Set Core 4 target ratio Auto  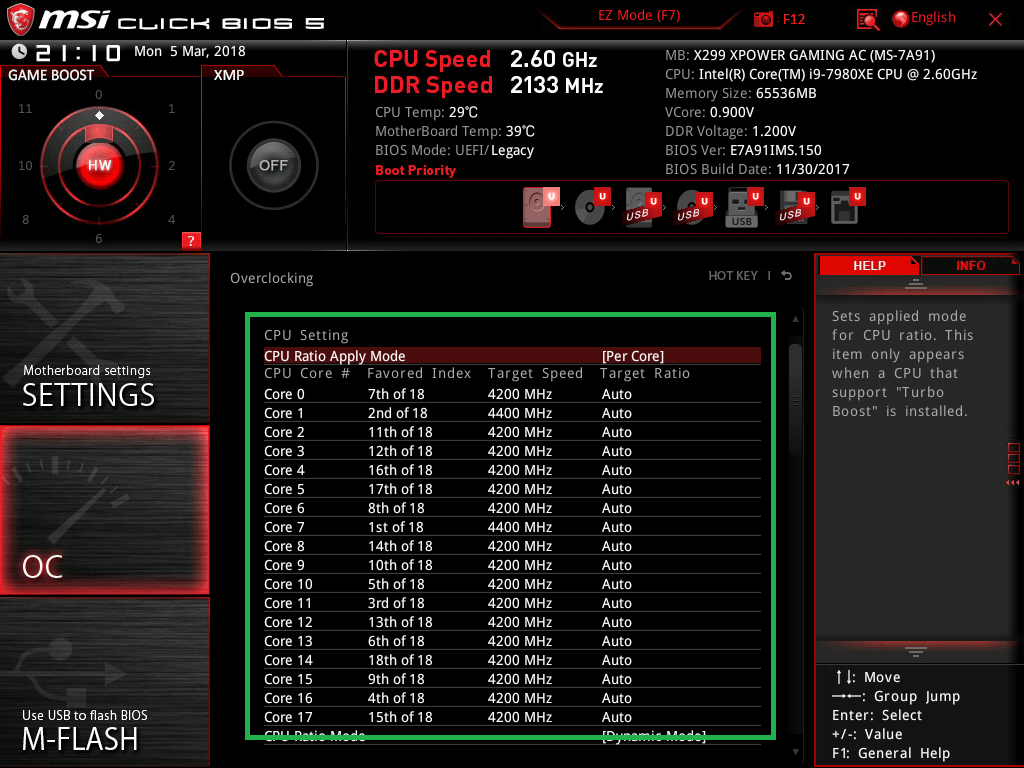tap(616, 470)
